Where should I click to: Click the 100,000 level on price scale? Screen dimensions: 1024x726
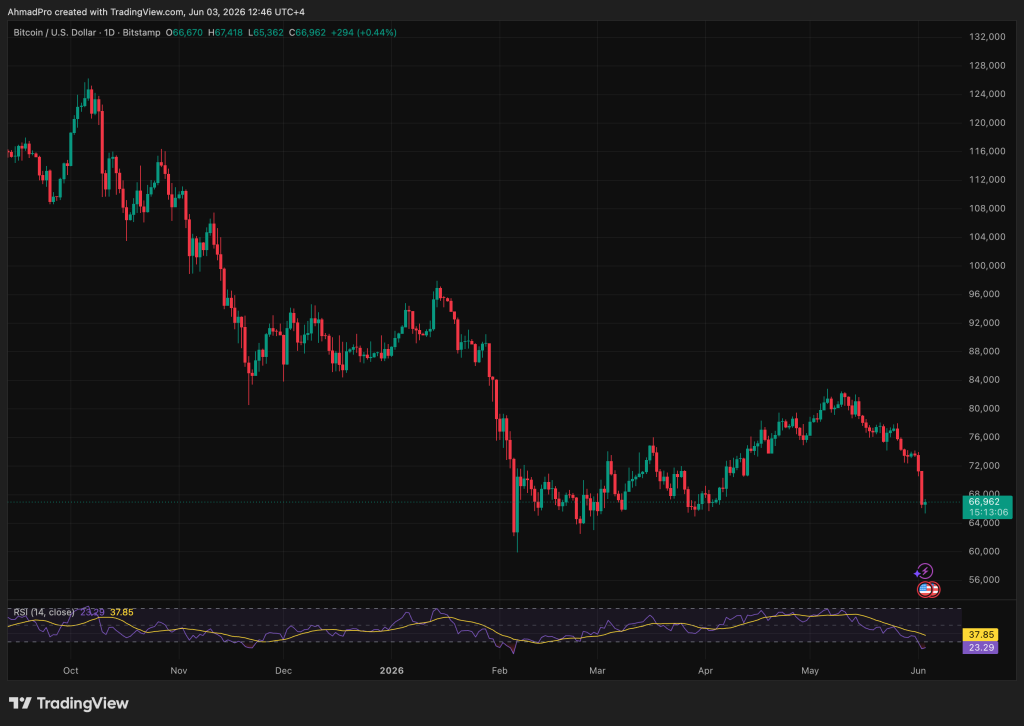coord(987,266)
